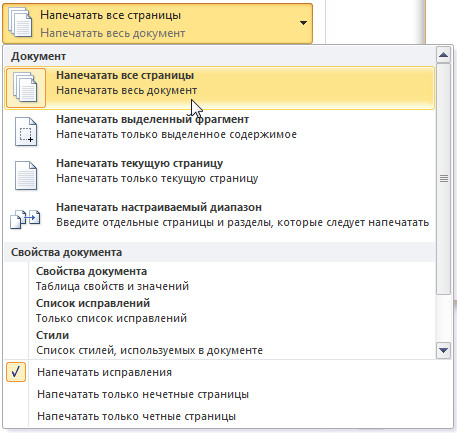Collapse the print range dropdown arrow
457x433 pixels.
(x=303, y=23)
